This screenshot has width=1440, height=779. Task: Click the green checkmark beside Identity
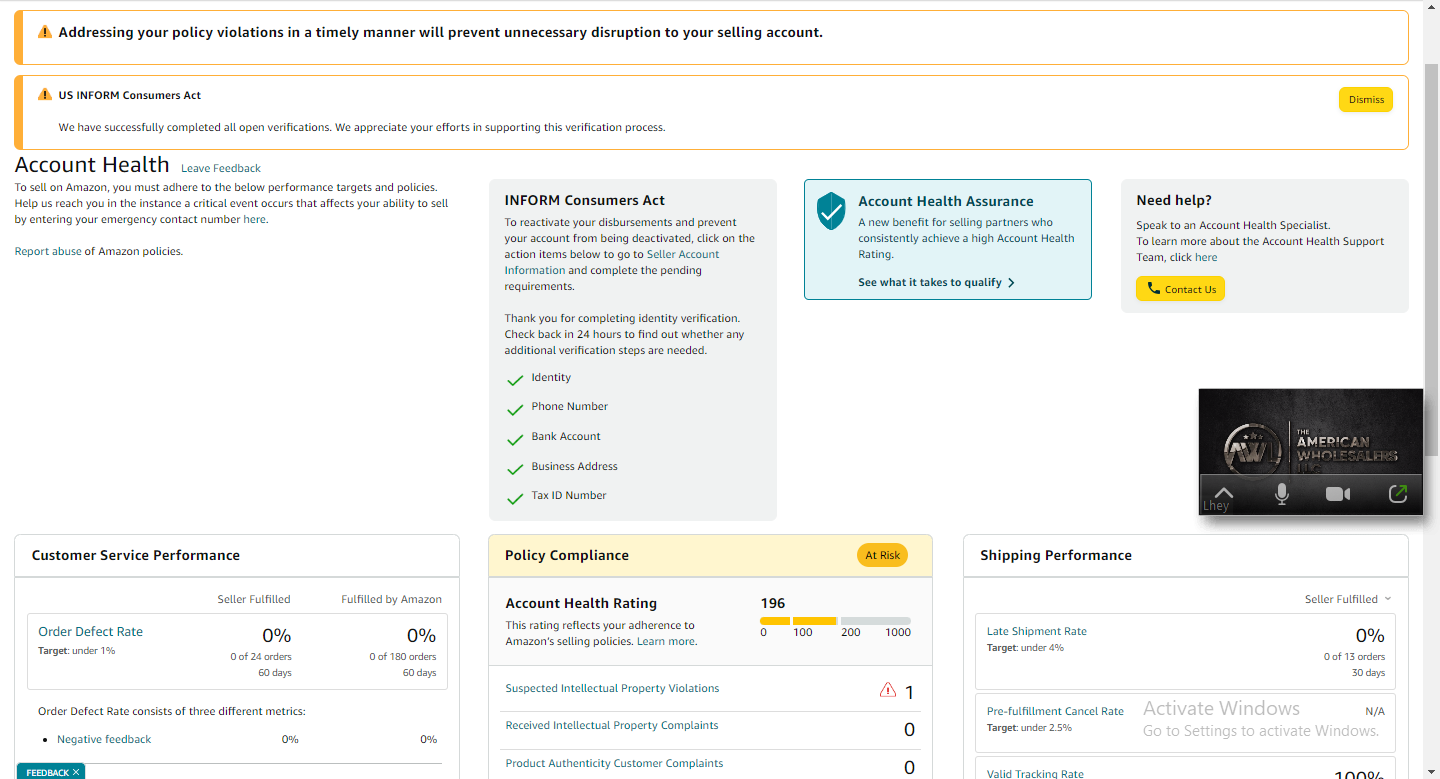[515, 380]
